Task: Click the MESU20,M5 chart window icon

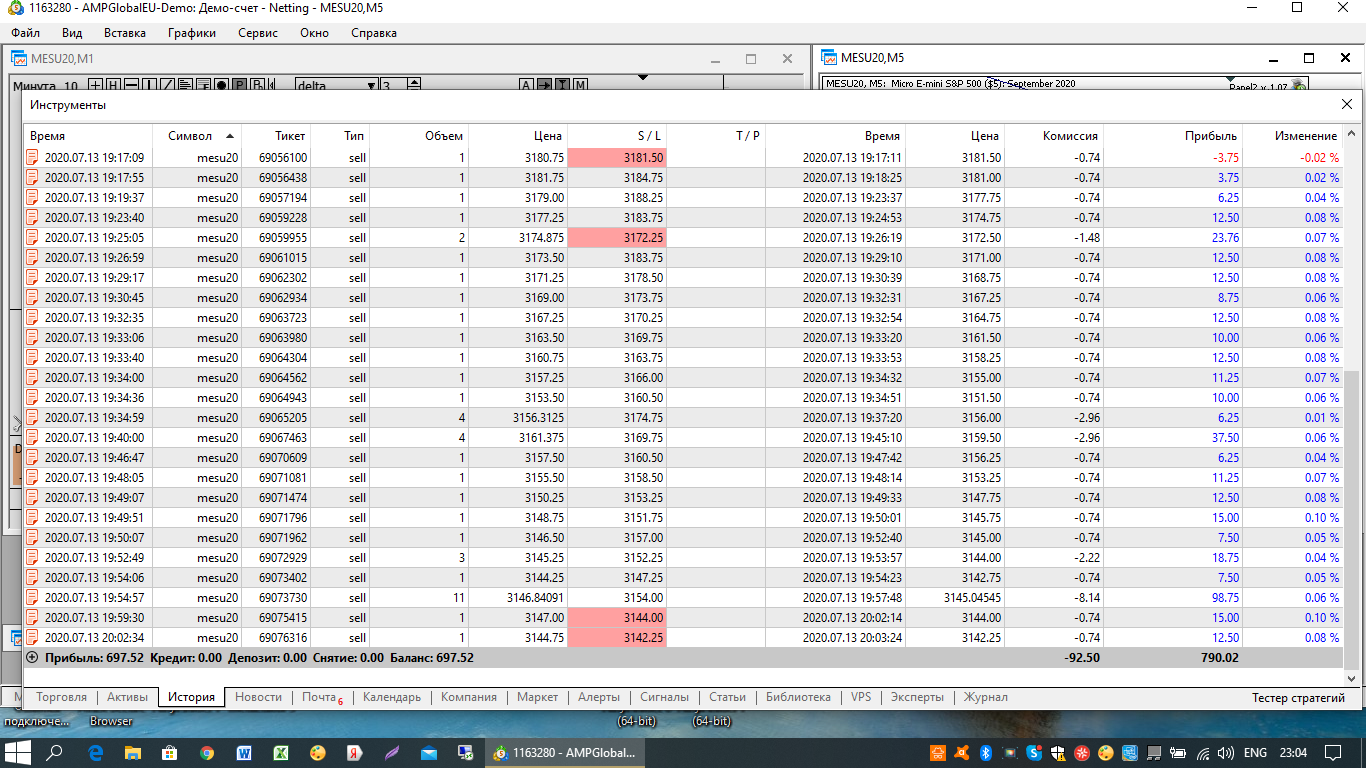Action: pos(830,58)
